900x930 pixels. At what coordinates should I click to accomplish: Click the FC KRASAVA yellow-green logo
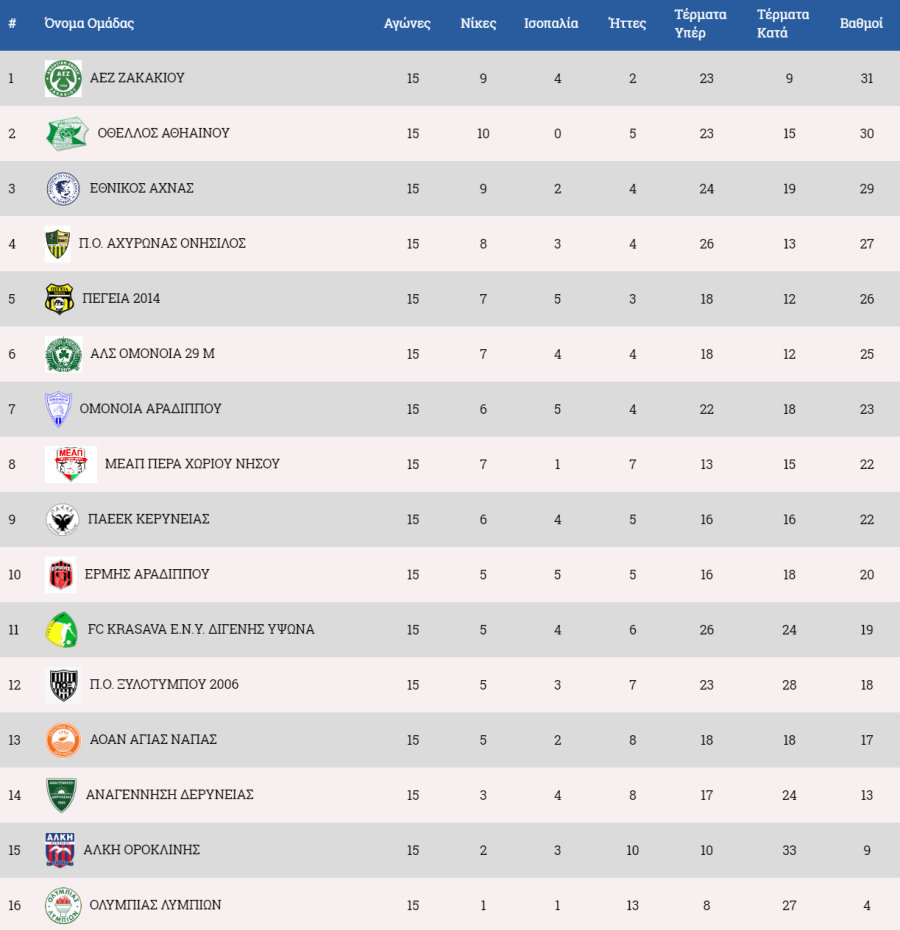(62, 630)
